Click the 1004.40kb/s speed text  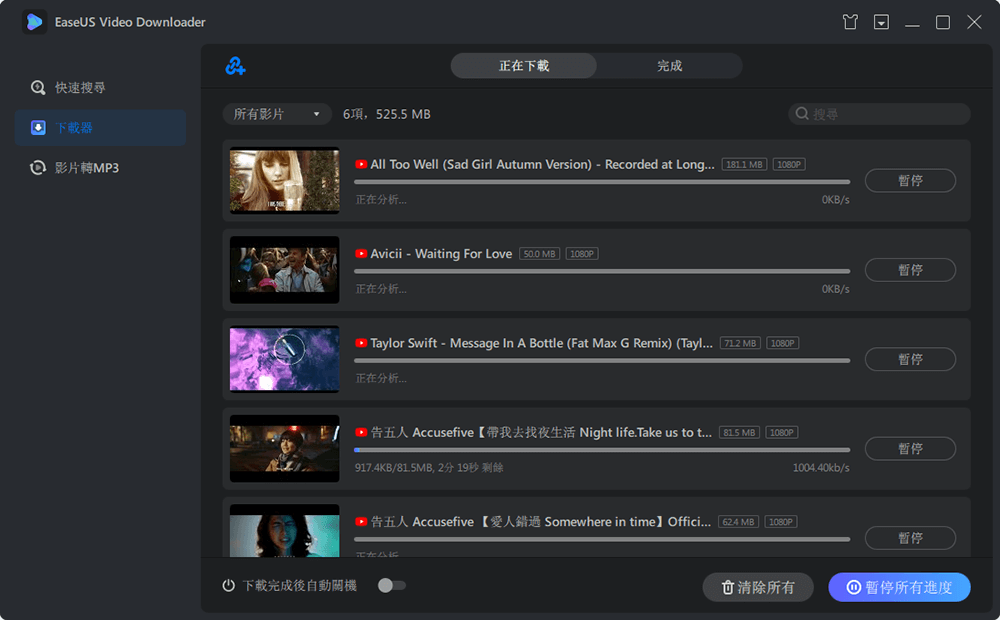pyautogui.click(x=821, y=468)
